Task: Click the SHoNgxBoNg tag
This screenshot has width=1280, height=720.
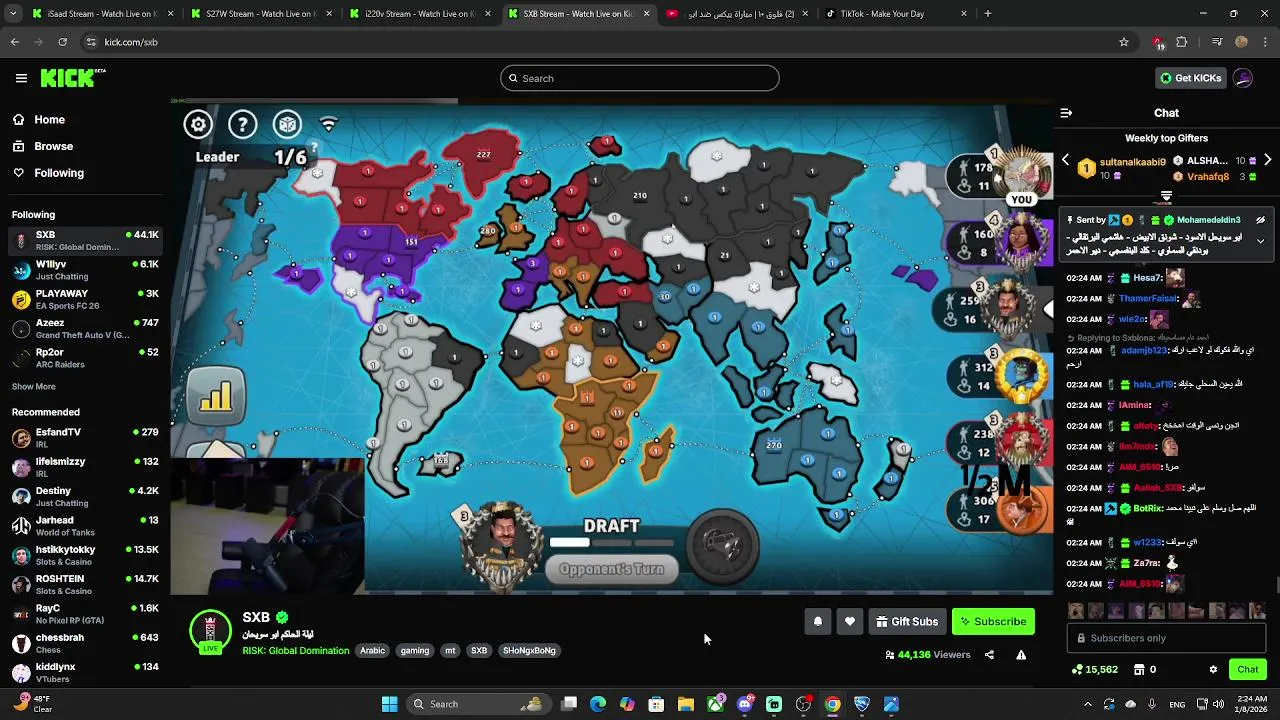Action: (x=529, y=650)
